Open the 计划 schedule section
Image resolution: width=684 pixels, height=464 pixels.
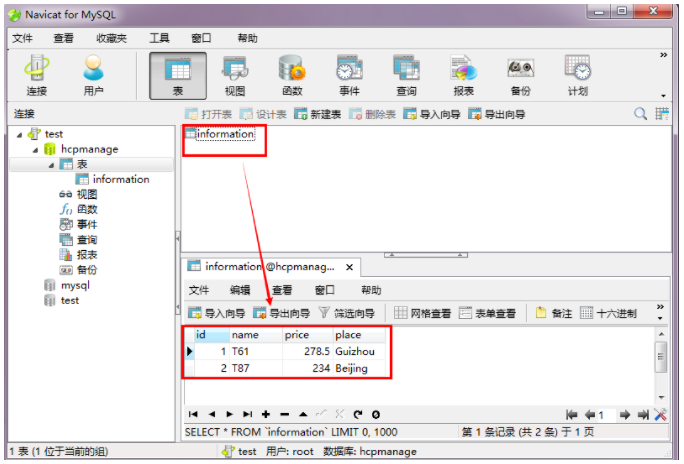click(x=578, y=75)
